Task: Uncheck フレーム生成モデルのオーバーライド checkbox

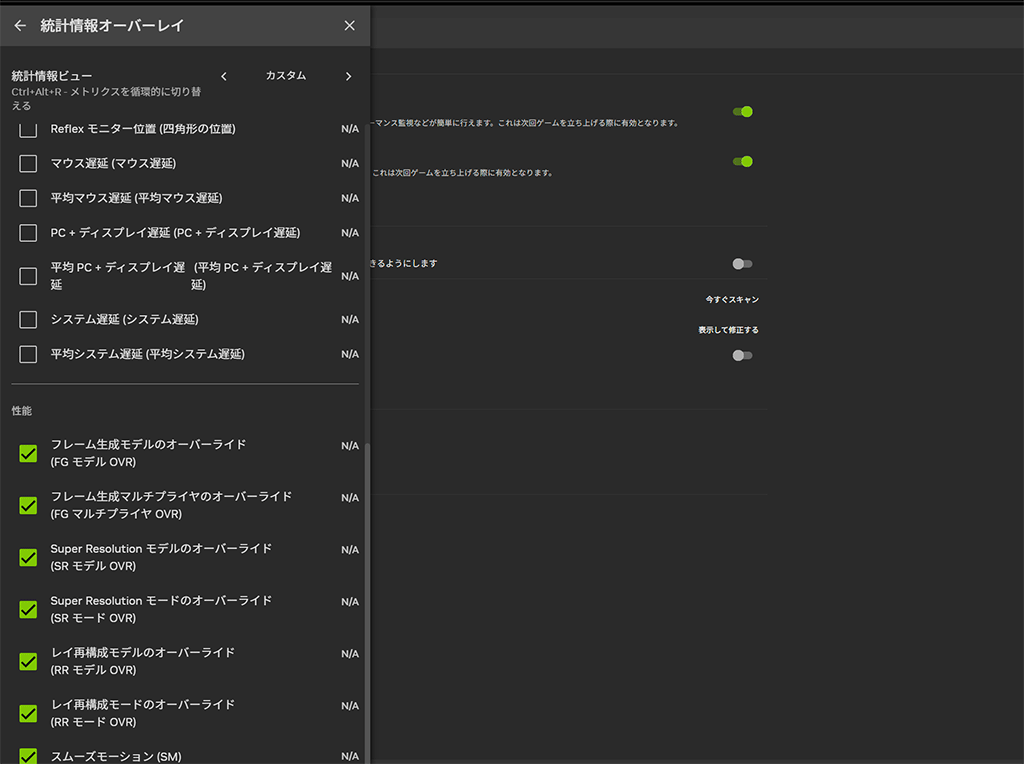Action: click(x=28, y=453)
